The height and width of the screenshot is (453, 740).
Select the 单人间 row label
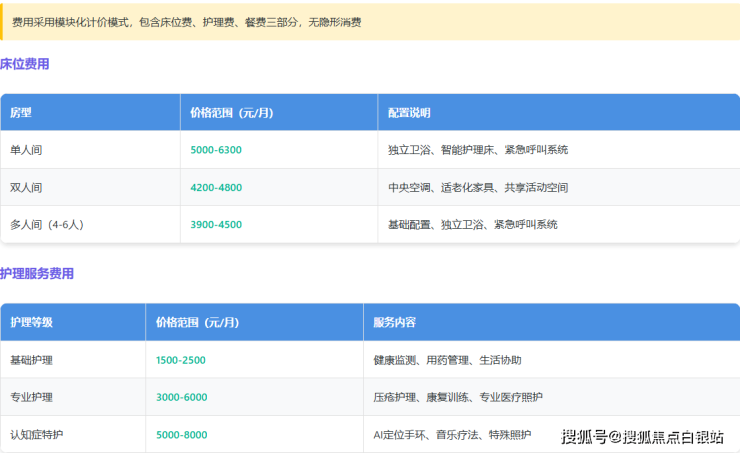pyautogui.click(x=26, y=150)
